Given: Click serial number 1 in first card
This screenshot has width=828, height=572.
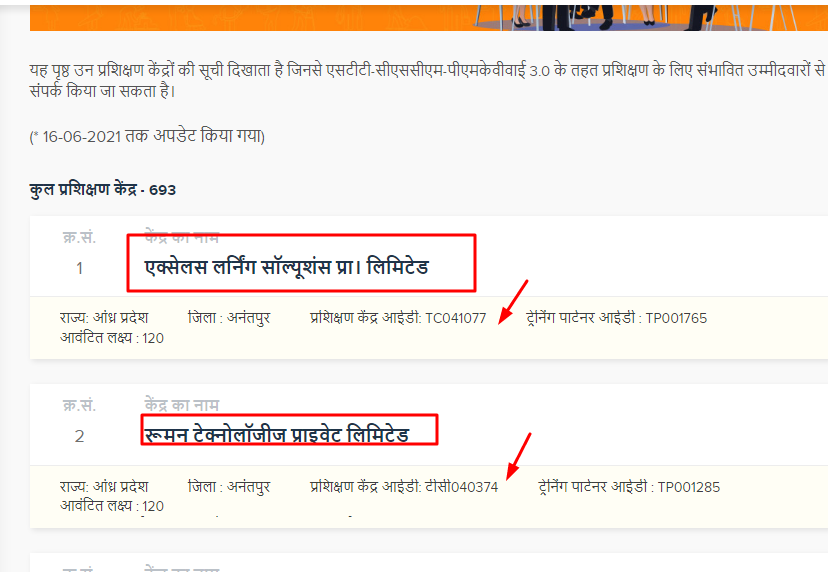Looking at the screenshot, I should pyautogui.click(x=79, y=268).
